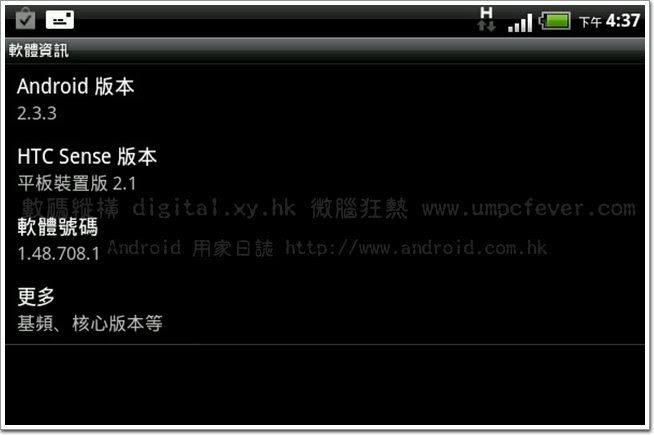Tap the H mobile data indicator
The height and width of the screenshot is (435, 654).
tap(486, 20)
